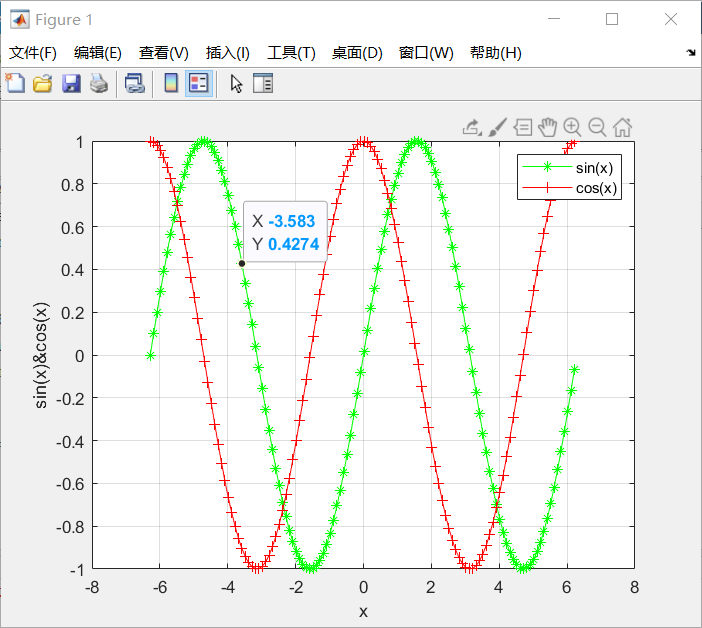This screenshot has width=702, height=628.
Task: Minimize the Figure 1 window
Action: pyautogui.click(x=554, y=19)
